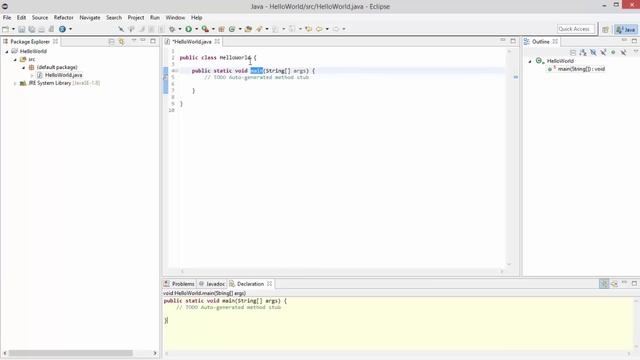Click the Run External Tools icon
This screenshot has width=640, height=360.
pos(205,29)
